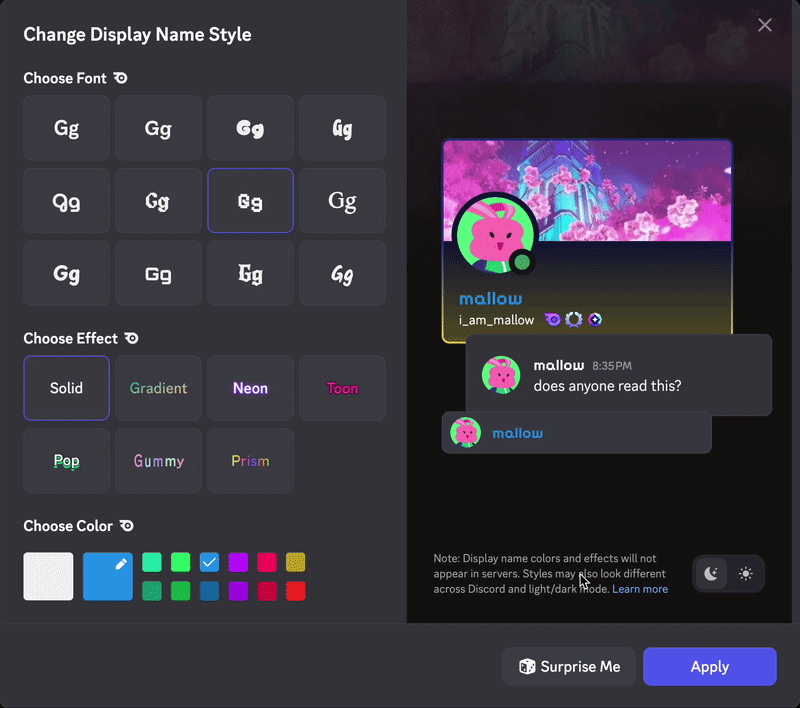Screen dimensions: 800x708
Task: Choose the tall condensed Gg font tile
Action: [342, 128]
